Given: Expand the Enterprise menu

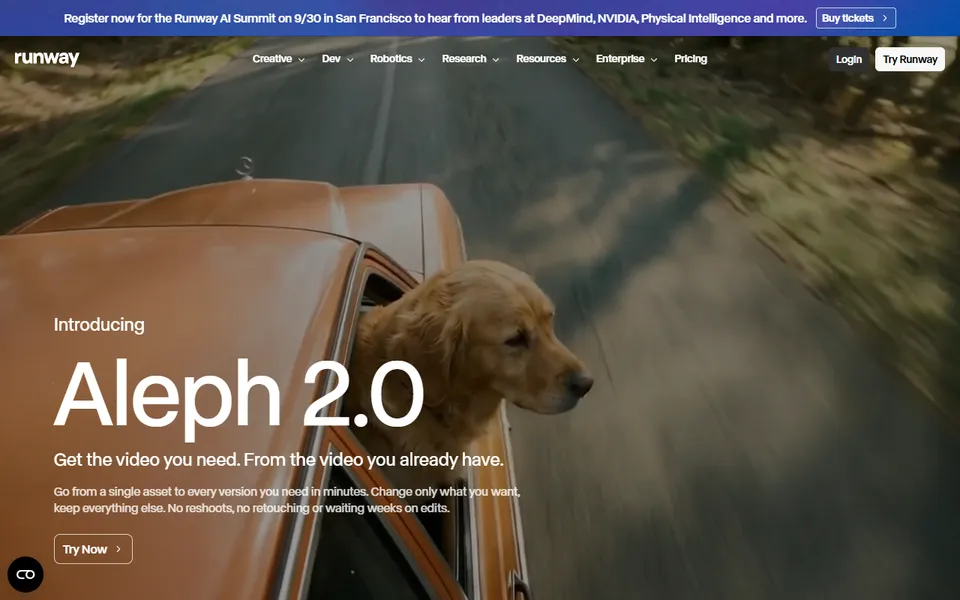Looking at the screenshot, I should point(626,59).
